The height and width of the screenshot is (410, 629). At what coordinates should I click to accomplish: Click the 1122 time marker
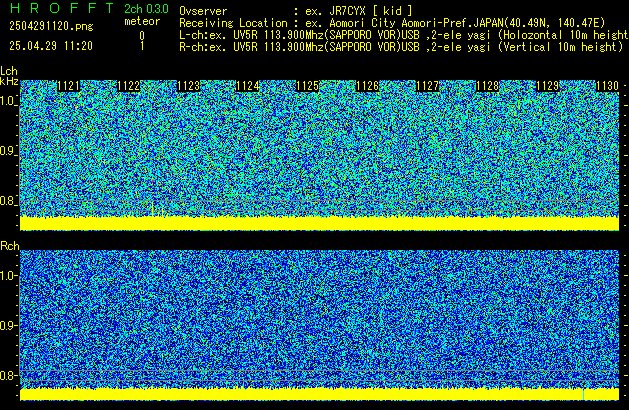click(x=129, y=86)
